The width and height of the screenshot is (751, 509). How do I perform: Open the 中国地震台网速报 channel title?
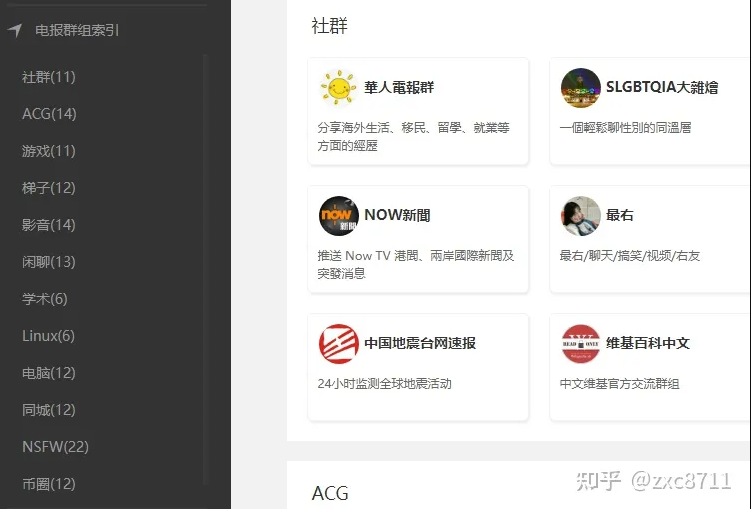(420, 343)
